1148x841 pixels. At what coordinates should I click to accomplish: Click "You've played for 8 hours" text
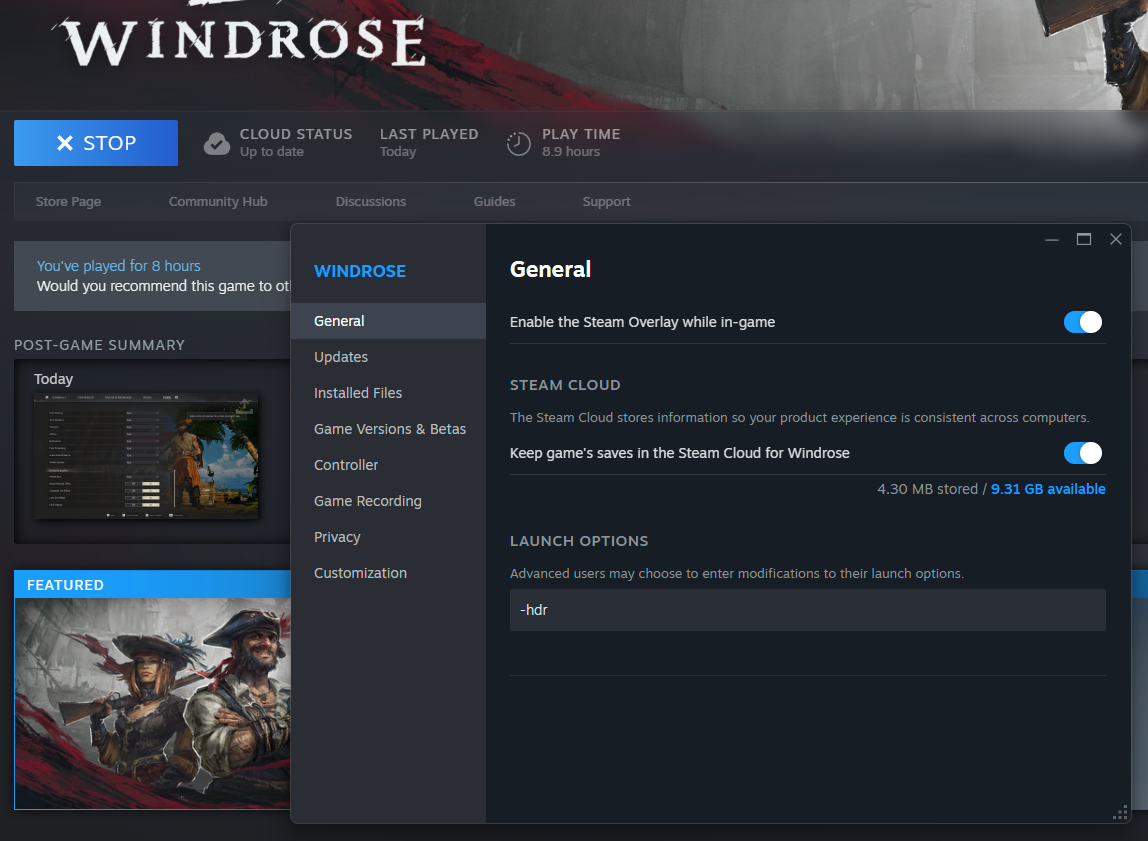119,266
